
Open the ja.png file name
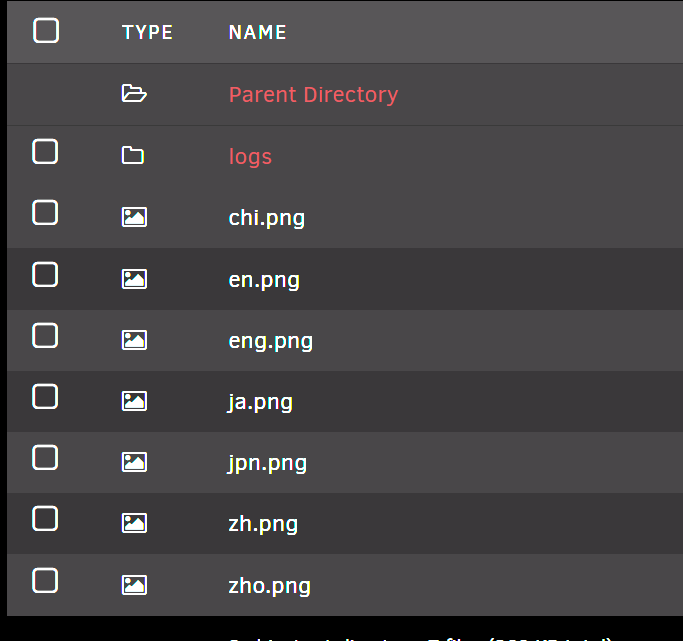tap(260, 402)
